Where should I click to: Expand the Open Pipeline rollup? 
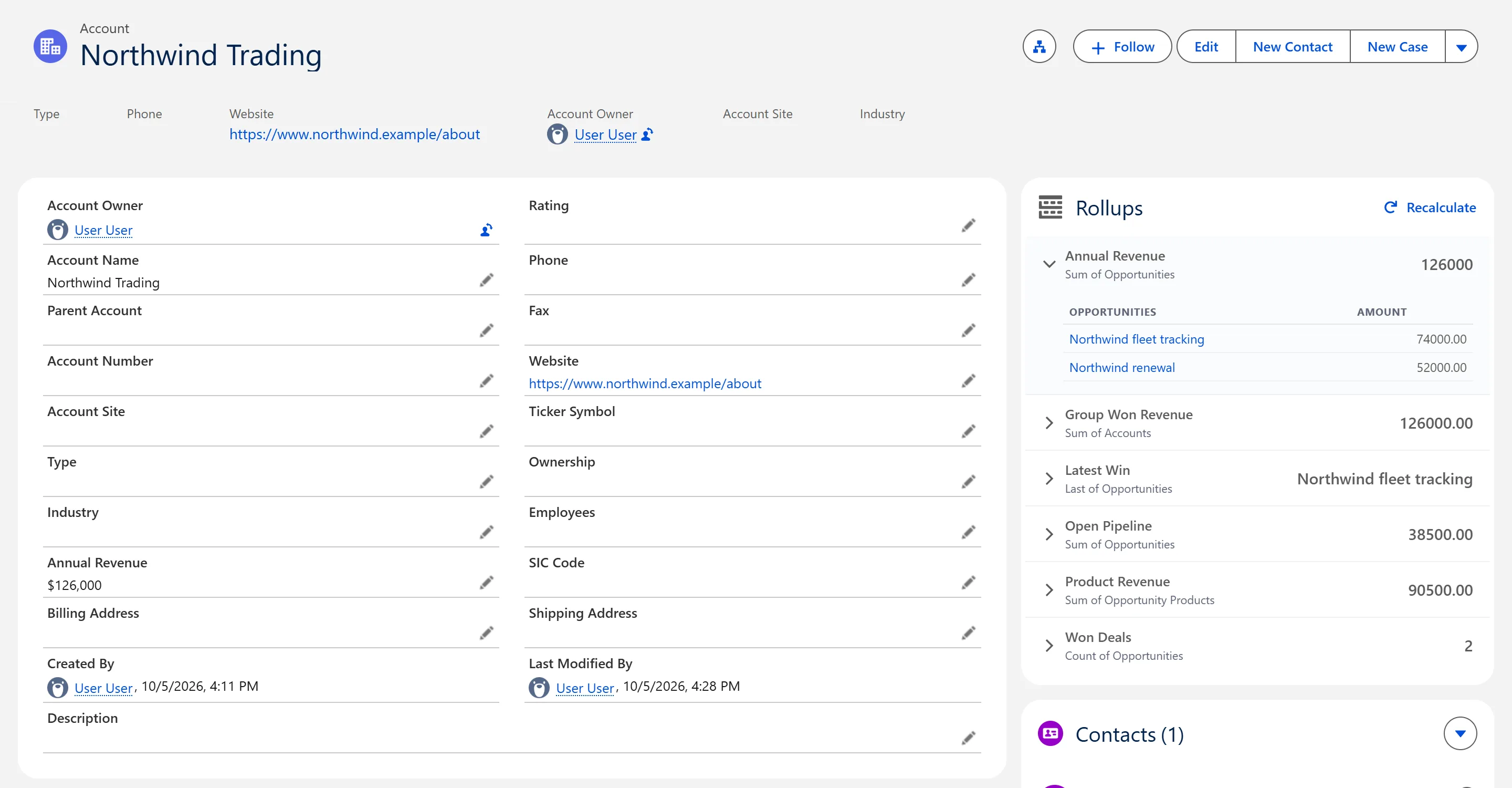point(1049,534)
